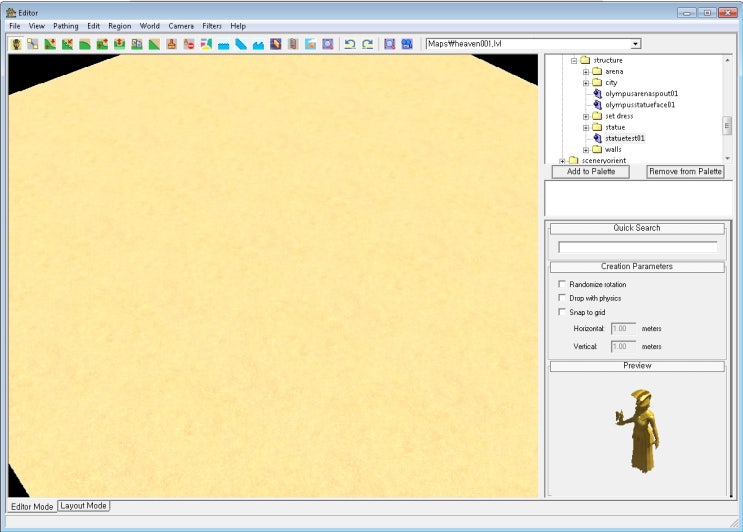Open the View menu
This screenshot has width=743, height=532.
[36, 26]
